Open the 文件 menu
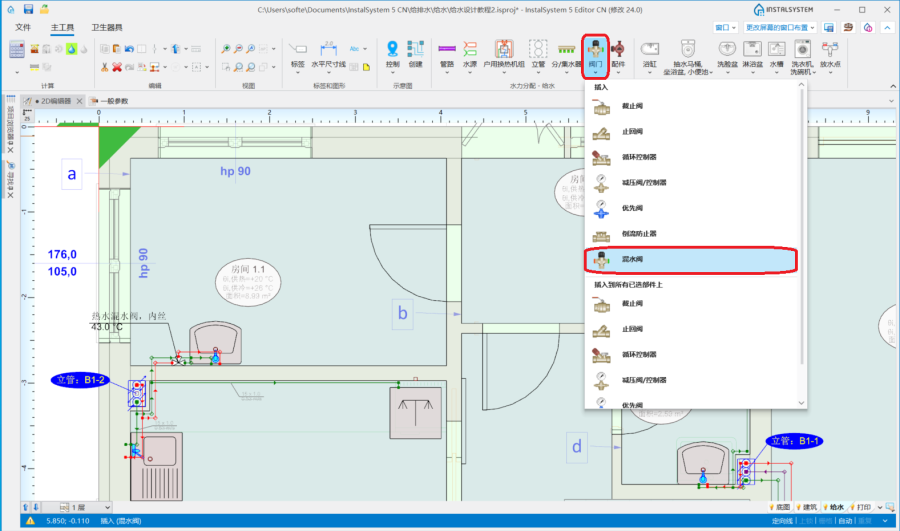900x531 pixels. (23, 28)
